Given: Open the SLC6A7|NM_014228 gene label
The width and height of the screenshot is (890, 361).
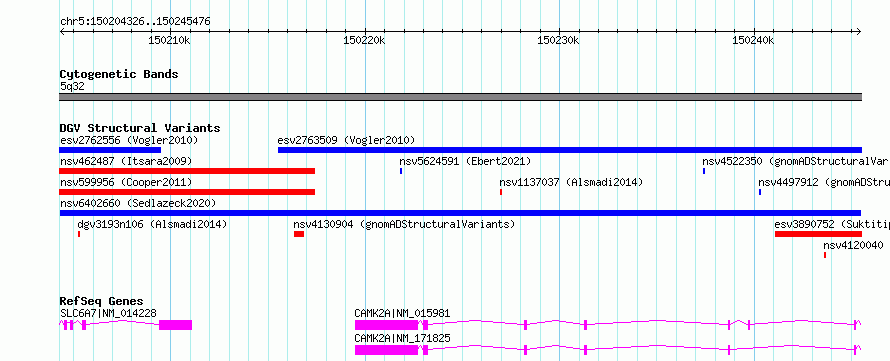Looking at the screenshot, I should point(108,313).
